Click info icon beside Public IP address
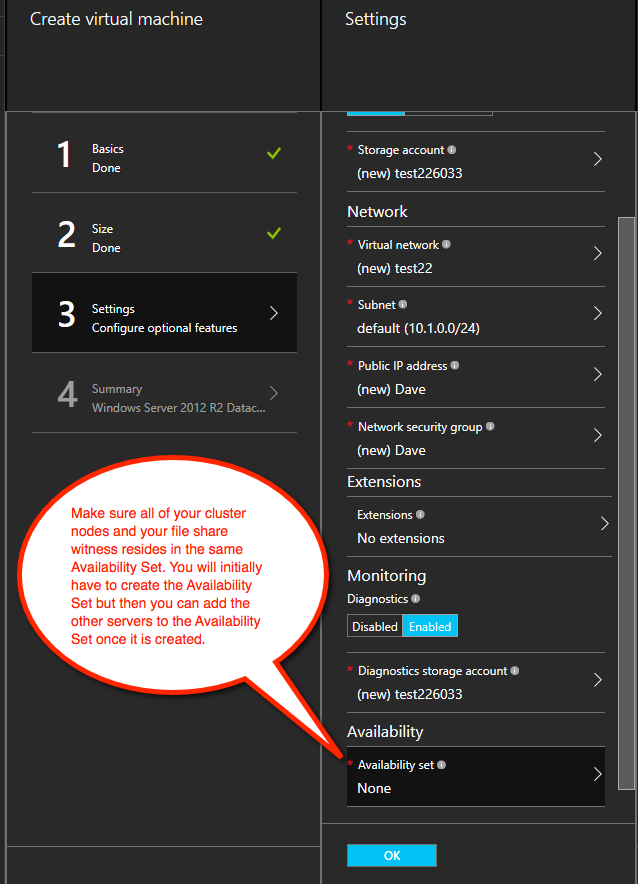 coord(454,366)
